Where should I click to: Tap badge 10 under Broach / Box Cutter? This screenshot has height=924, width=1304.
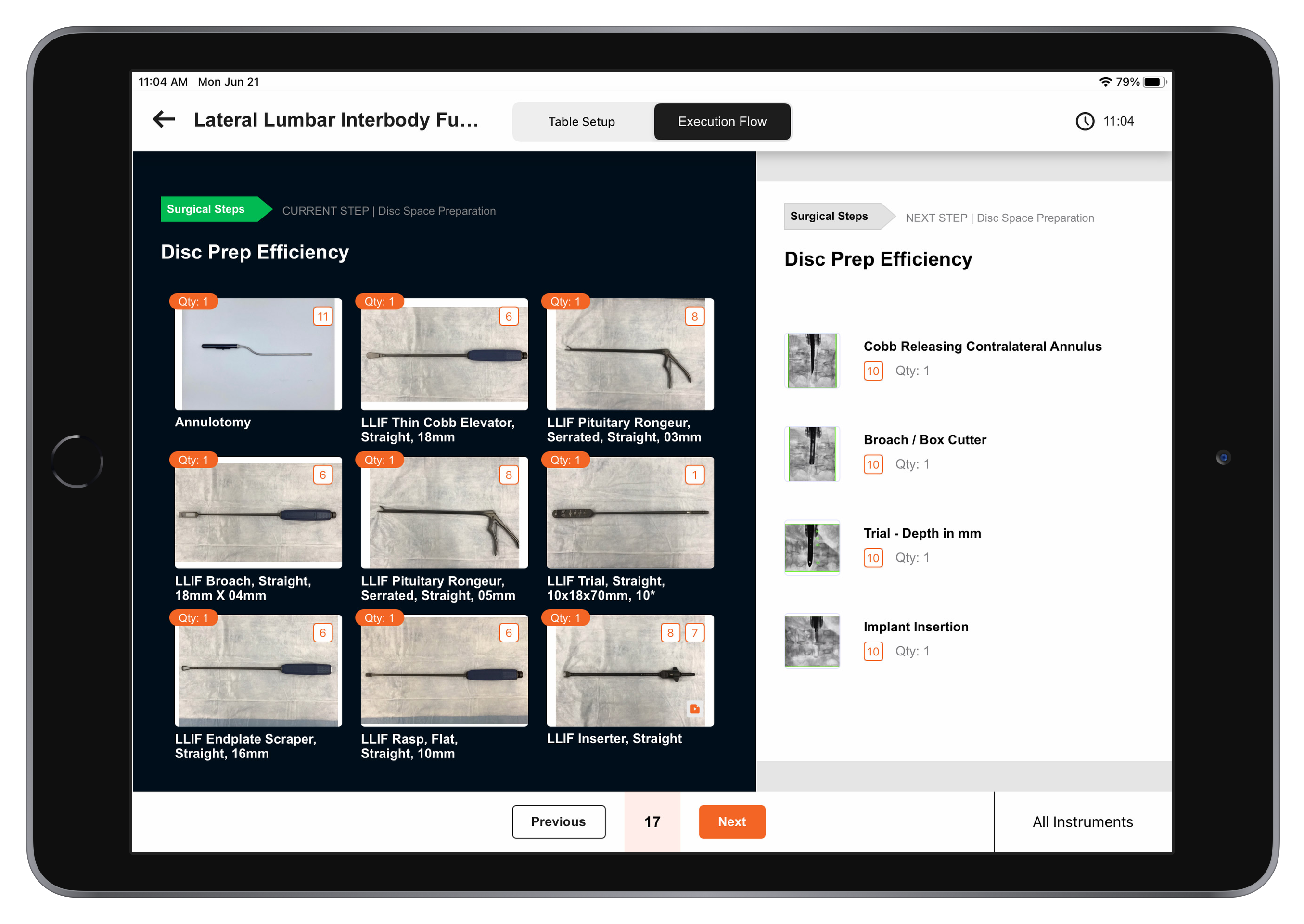click(x=873, y=464)
